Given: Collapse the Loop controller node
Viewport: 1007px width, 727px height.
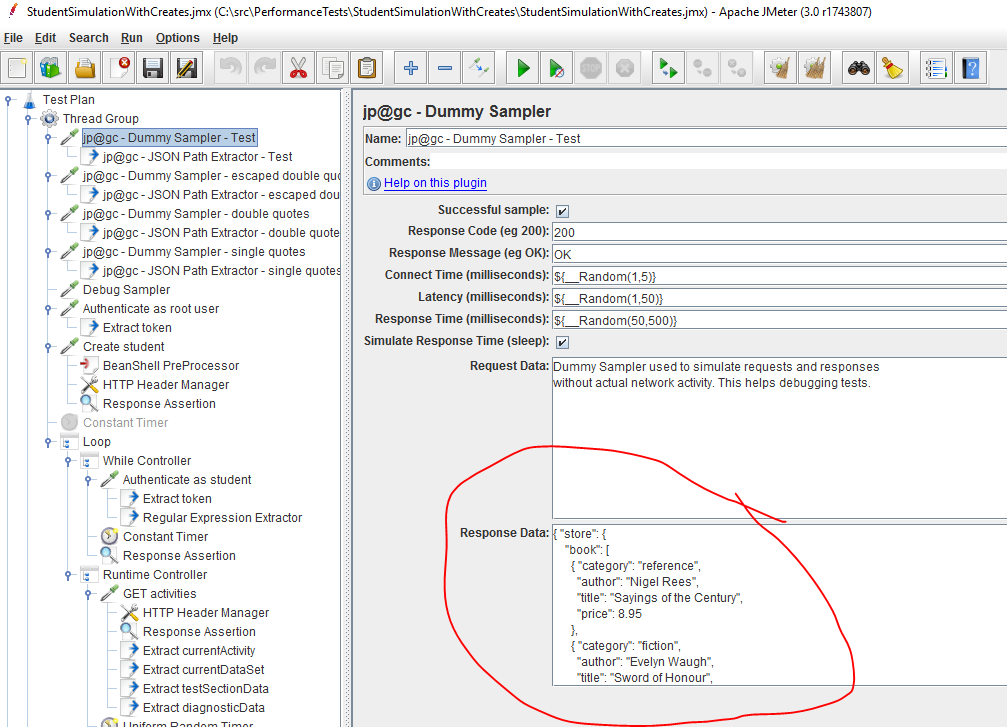Looking at the screenshot, I should click(48, 442).
